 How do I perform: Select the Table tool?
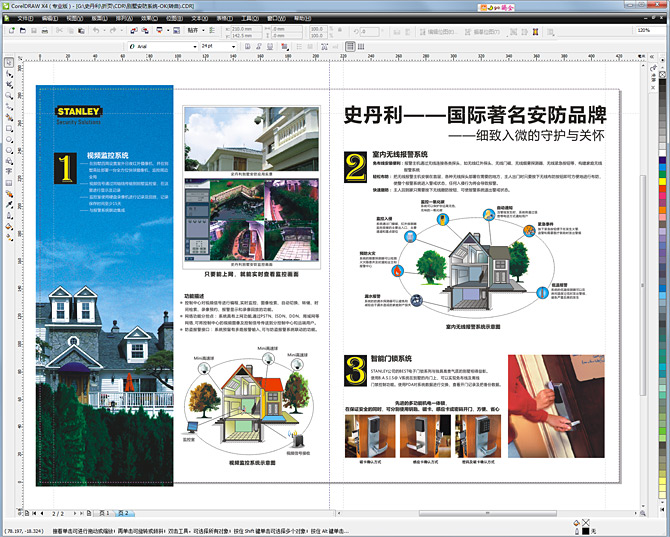click(9, 183)
